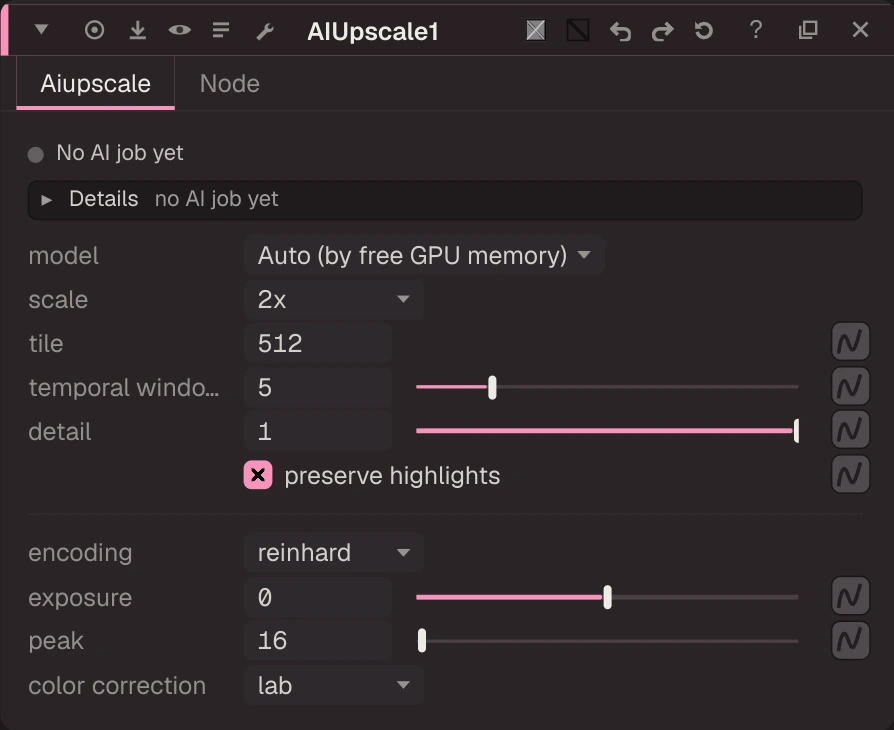Click the crossed-square mask icon

[x=535, y=30]
